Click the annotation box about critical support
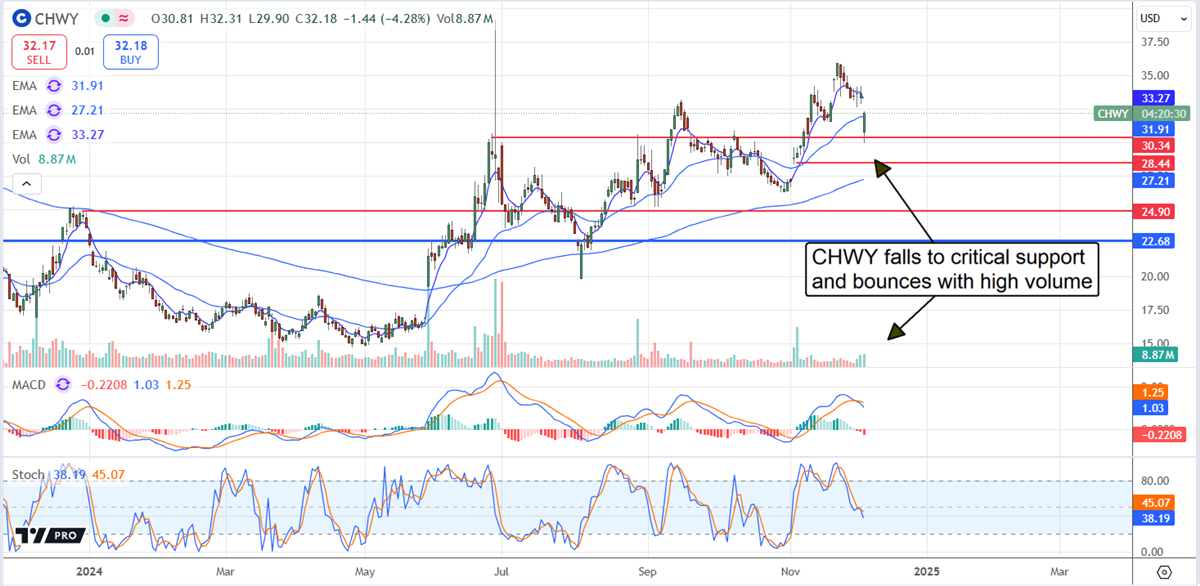The height and width of the screenshot is (586, 1200). click(951, 270)
